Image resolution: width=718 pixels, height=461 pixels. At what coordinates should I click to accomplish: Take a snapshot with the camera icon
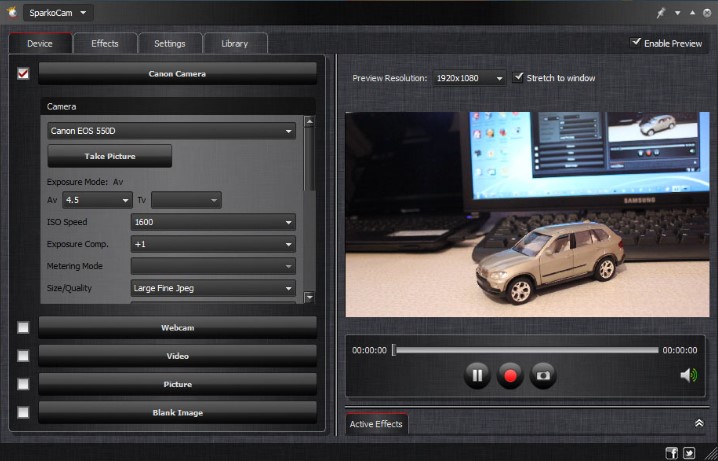point(543,376)
